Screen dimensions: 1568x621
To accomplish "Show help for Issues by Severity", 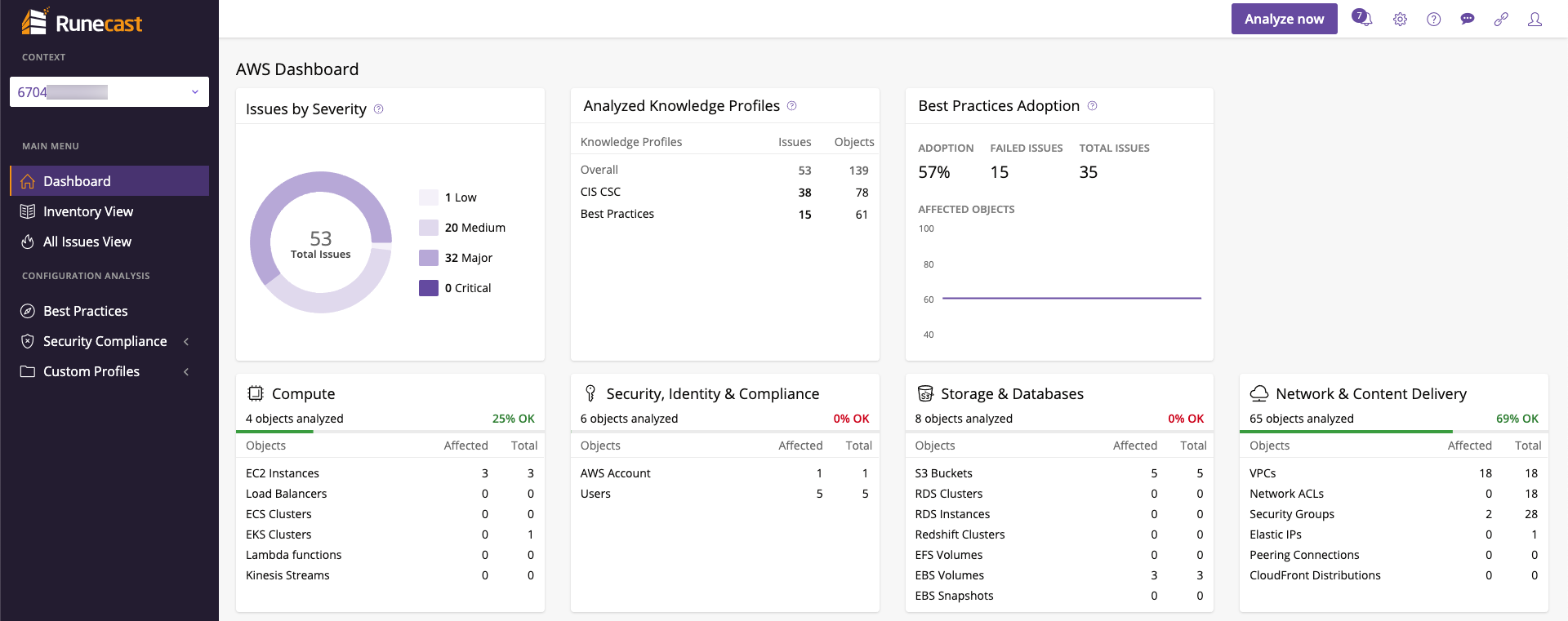I will [378, 109].
